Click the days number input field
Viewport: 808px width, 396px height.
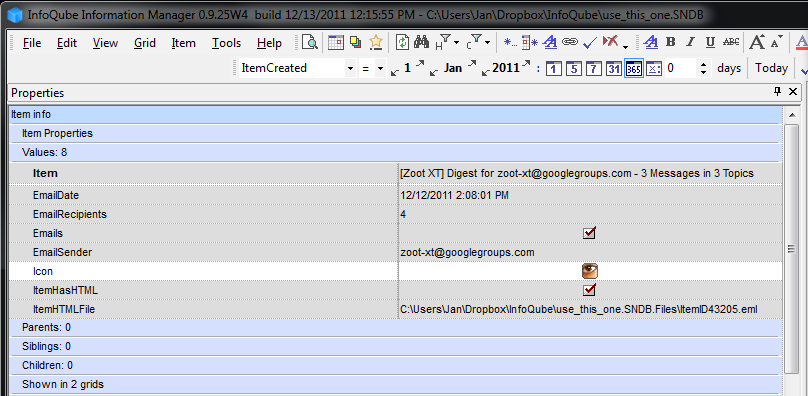pos(681,68)
